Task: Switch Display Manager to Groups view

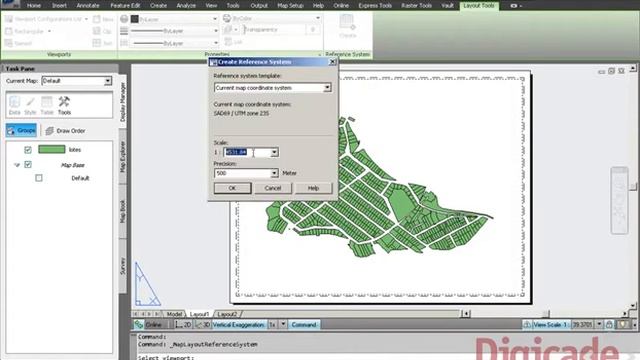Action: point(21,130)
